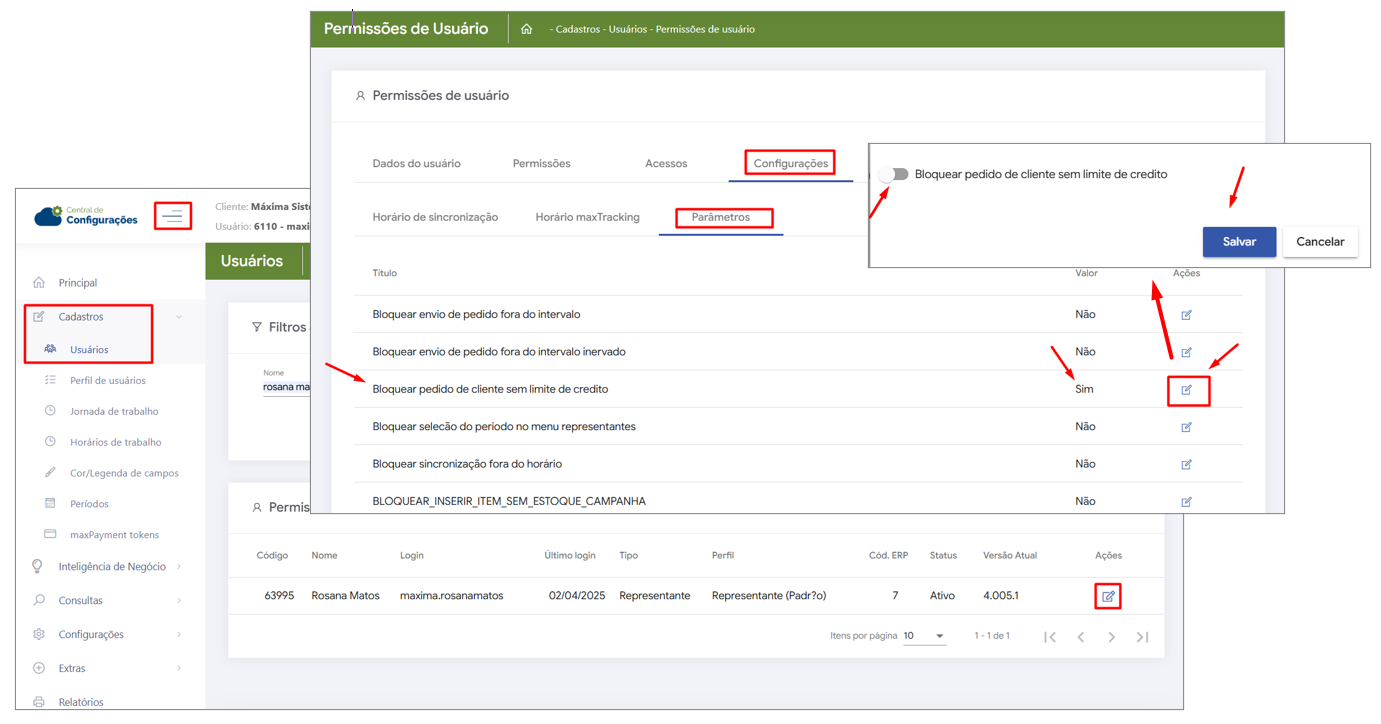The width and height of the screenshot is (1381, 724).
Task: Click the home icon in breadcrumb
Action: pyautogui.click(x=526, y=29)
